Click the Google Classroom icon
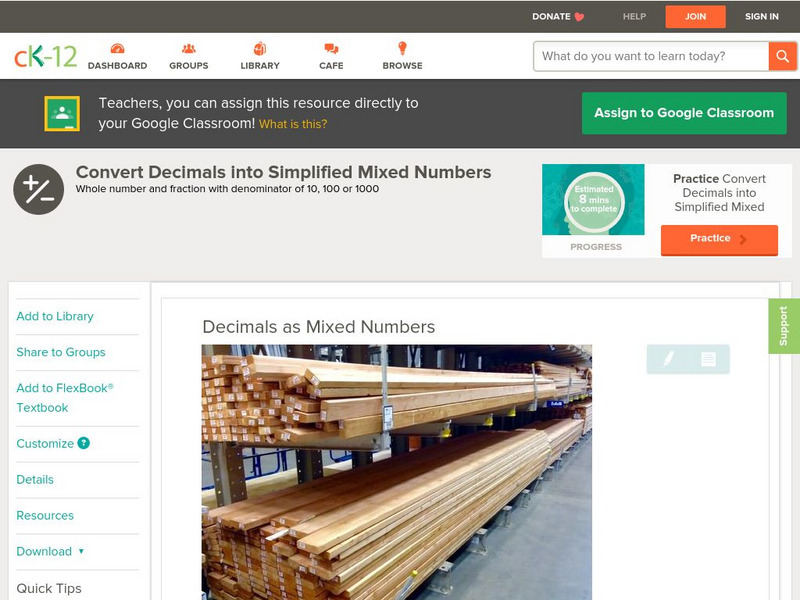Screen dimensions: 800x600 pos(62,113)
